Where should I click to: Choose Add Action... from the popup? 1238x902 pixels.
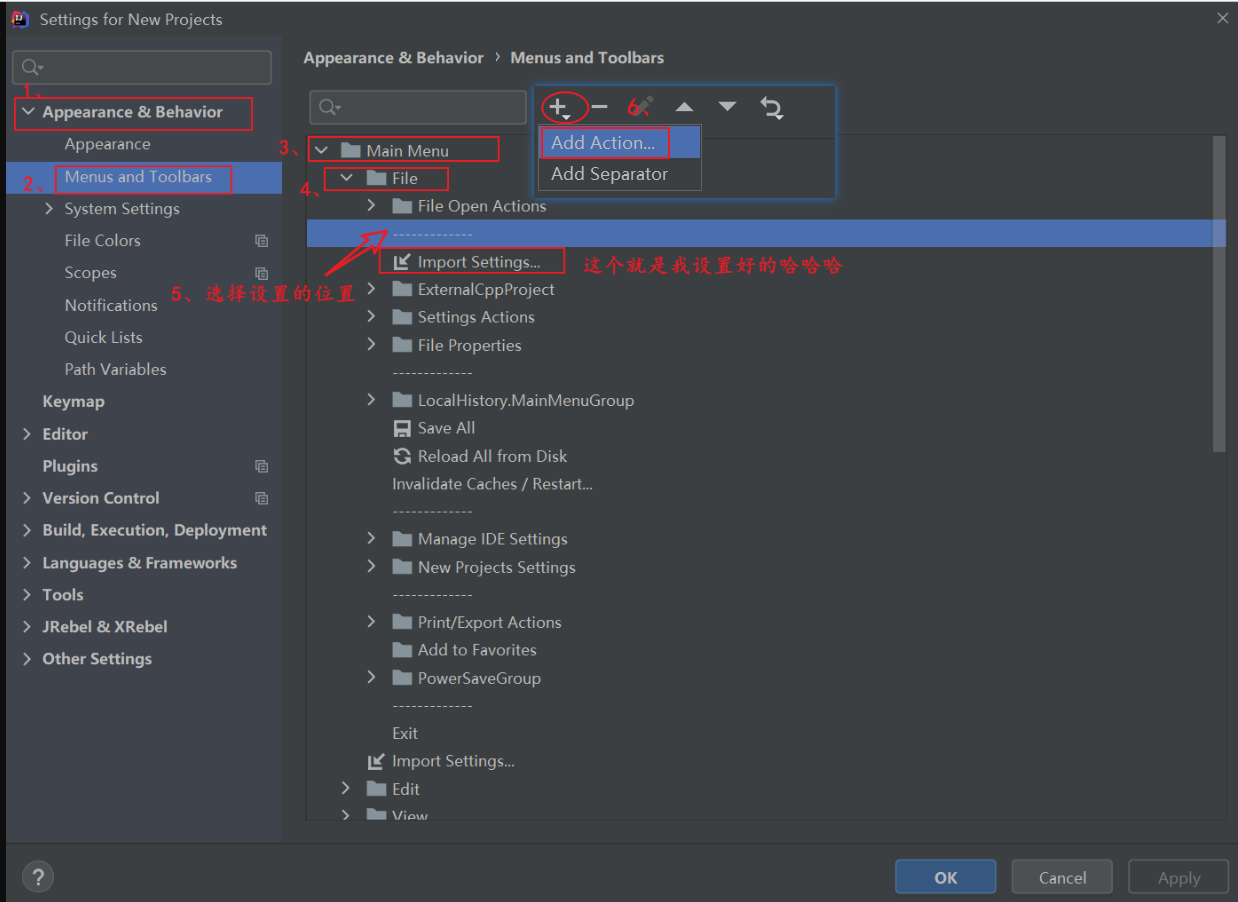point(619,142)
